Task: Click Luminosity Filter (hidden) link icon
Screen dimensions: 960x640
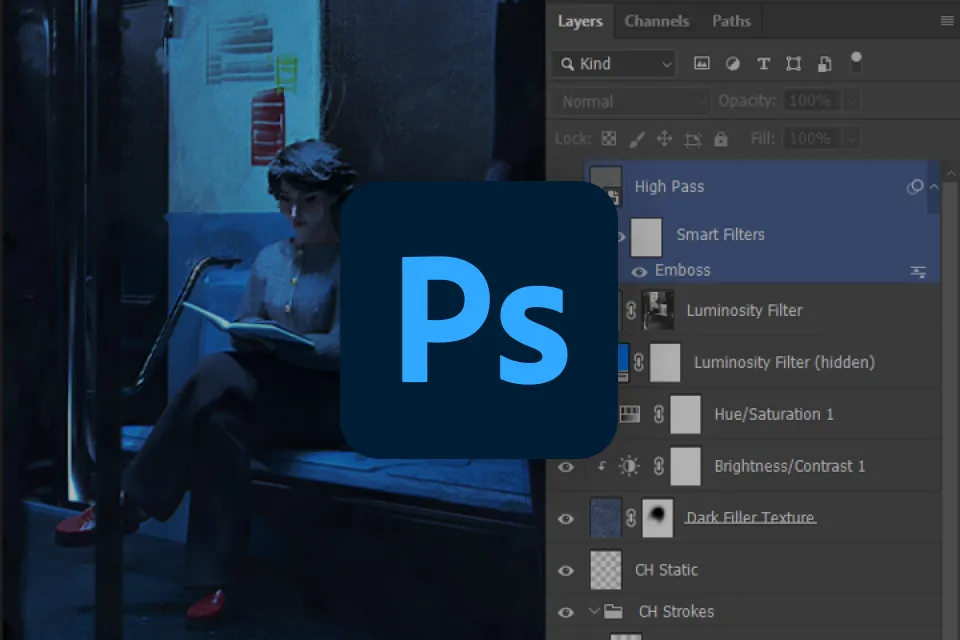Action: point(639,363)
